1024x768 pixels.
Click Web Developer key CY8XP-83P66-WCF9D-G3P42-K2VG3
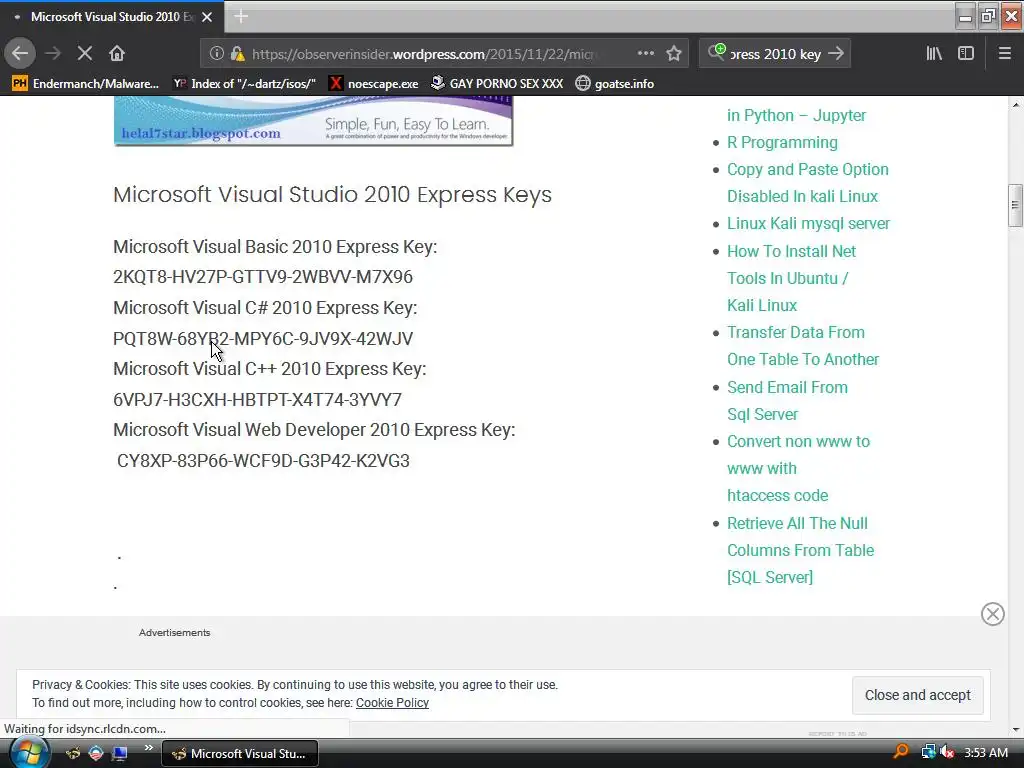263,460
